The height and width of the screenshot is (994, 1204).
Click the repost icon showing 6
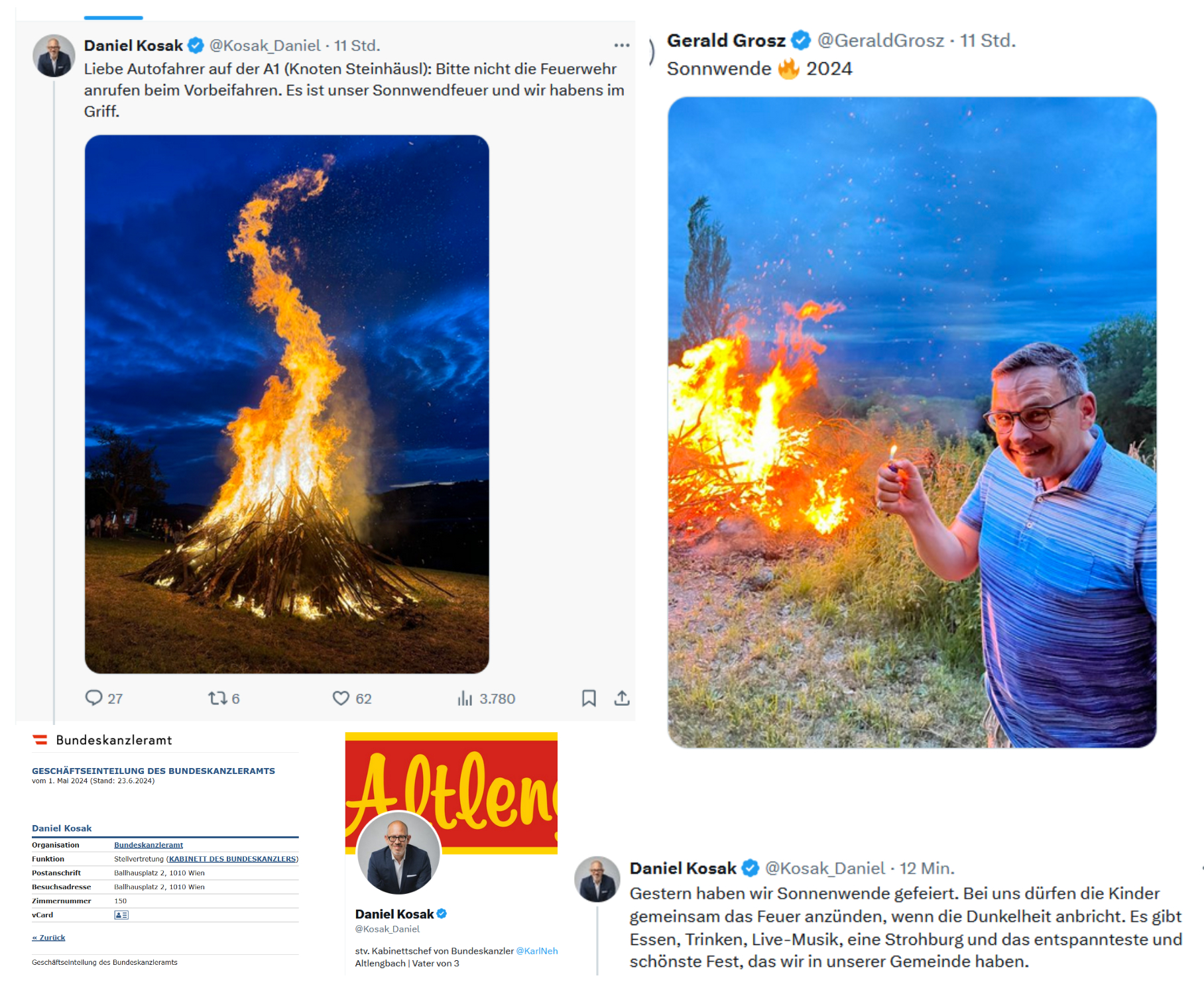(217, 698)
